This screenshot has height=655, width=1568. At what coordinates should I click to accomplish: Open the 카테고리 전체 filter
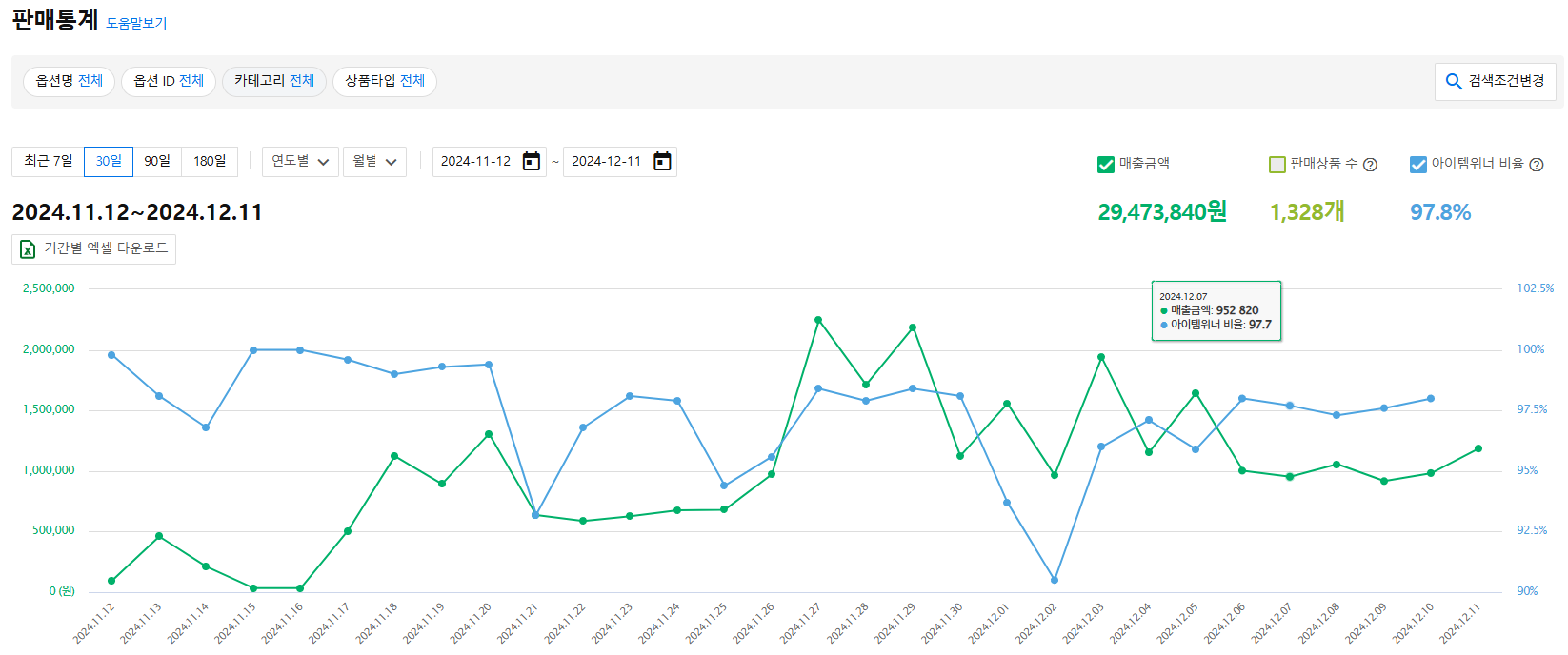click(x=274, y=82)
